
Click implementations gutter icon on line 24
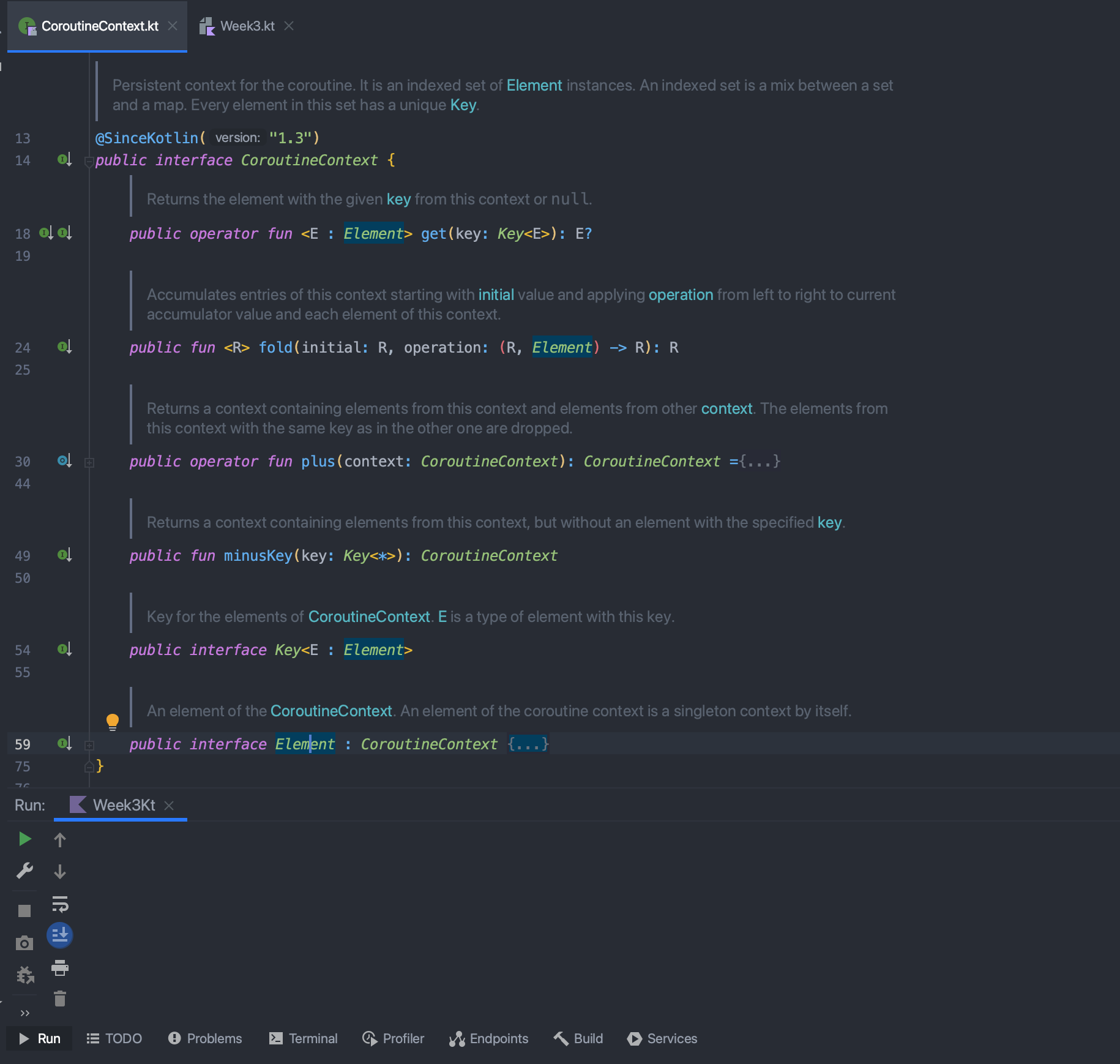(65, 347)
